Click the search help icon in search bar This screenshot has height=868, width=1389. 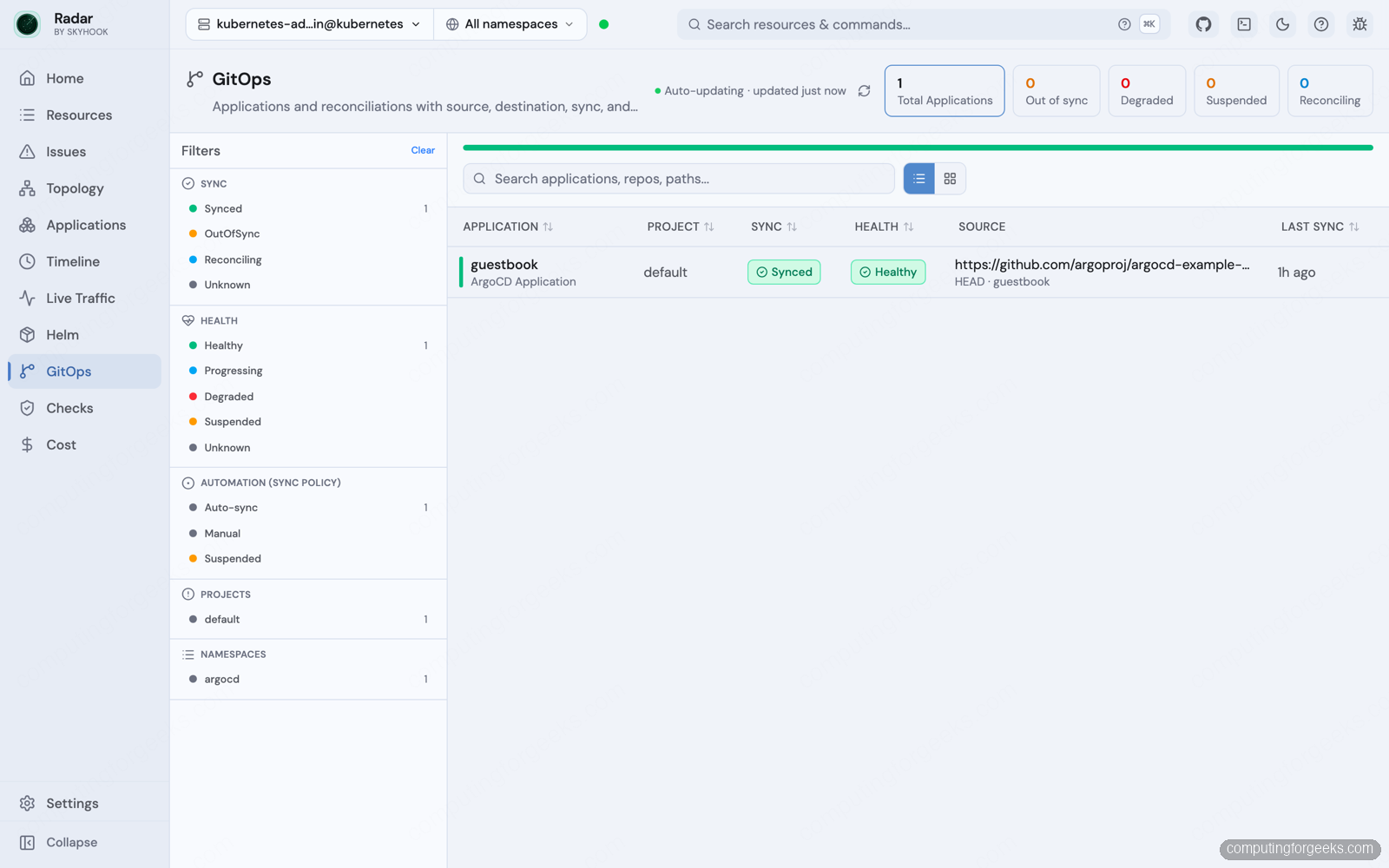(1124, 24)
